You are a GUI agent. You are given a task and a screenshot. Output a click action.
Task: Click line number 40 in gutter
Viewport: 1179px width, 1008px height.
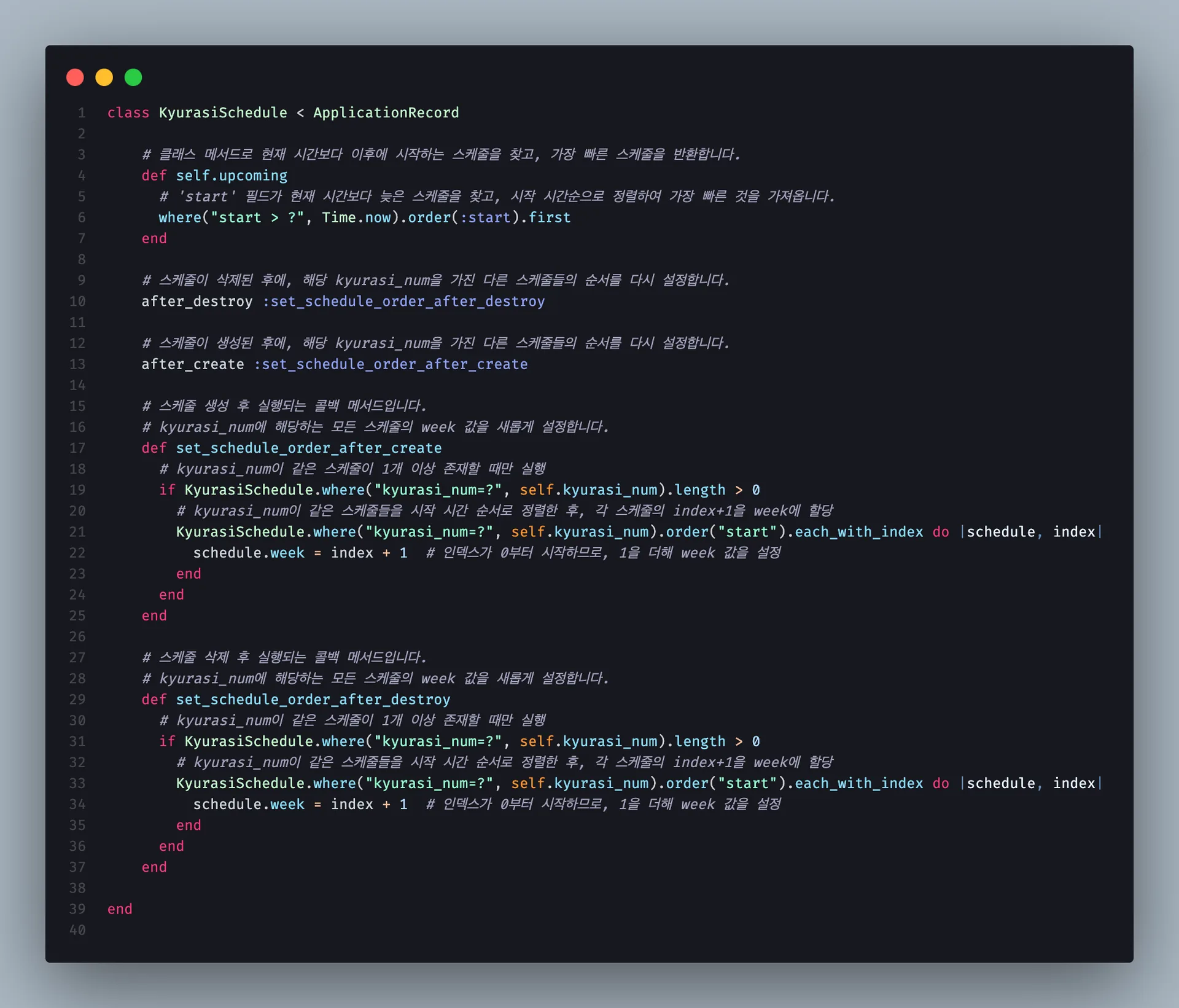point(77,930)
